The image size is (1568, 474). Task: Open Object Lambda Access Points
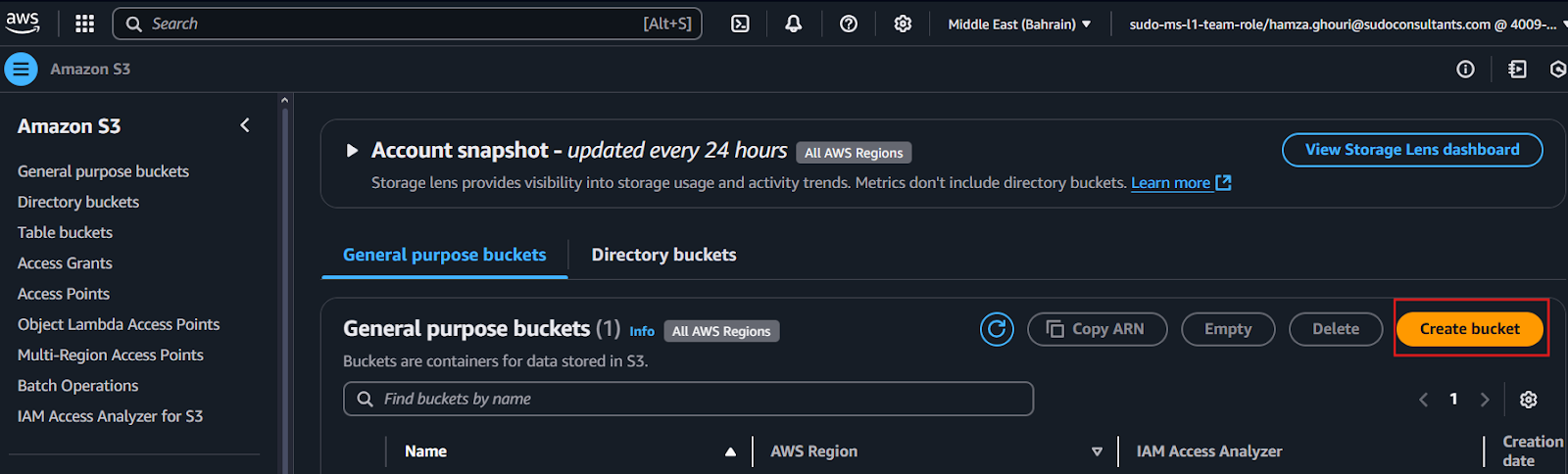point(119,324)
